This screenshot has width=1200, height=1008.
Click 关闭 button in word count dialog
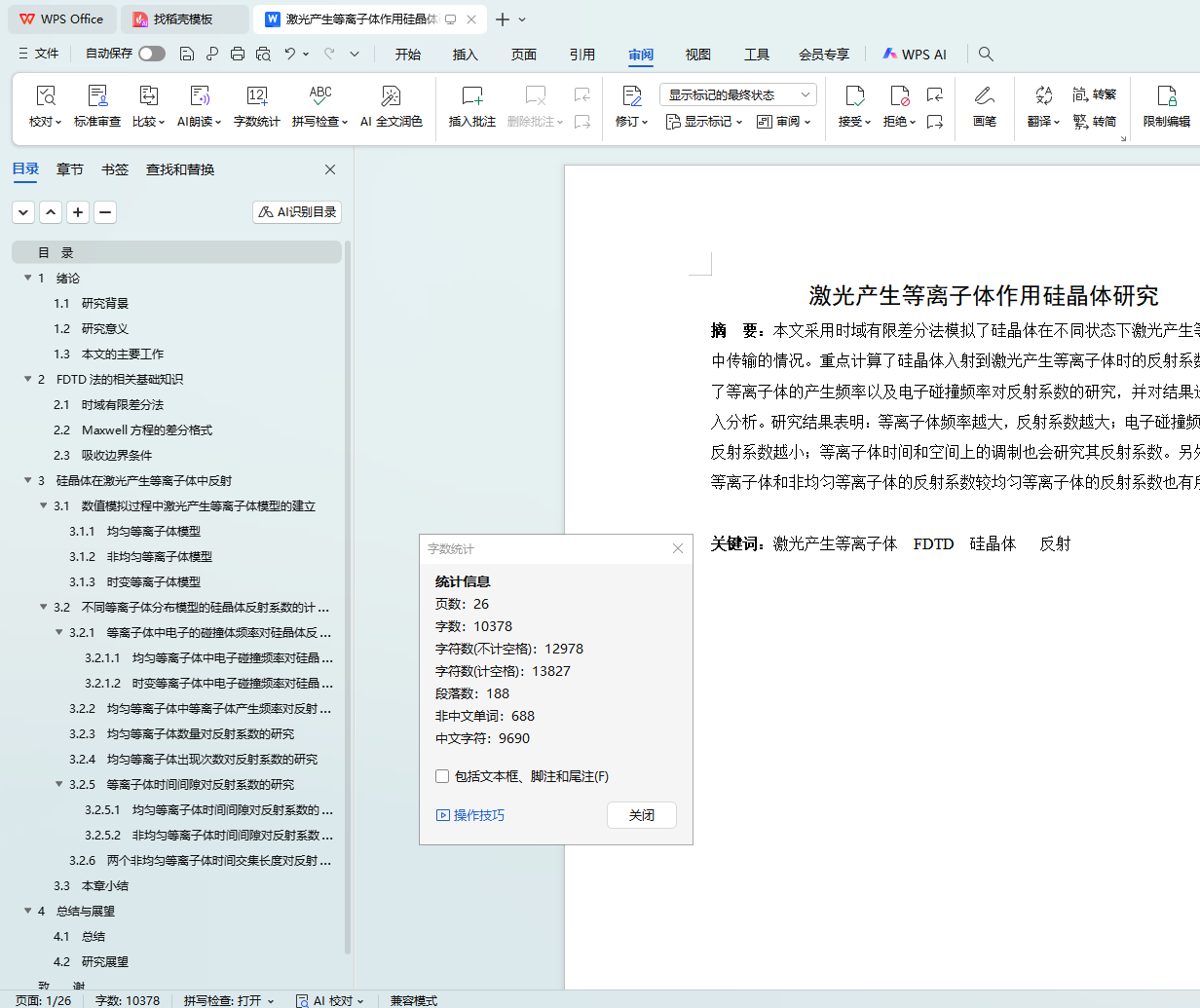tap(641, 815)
